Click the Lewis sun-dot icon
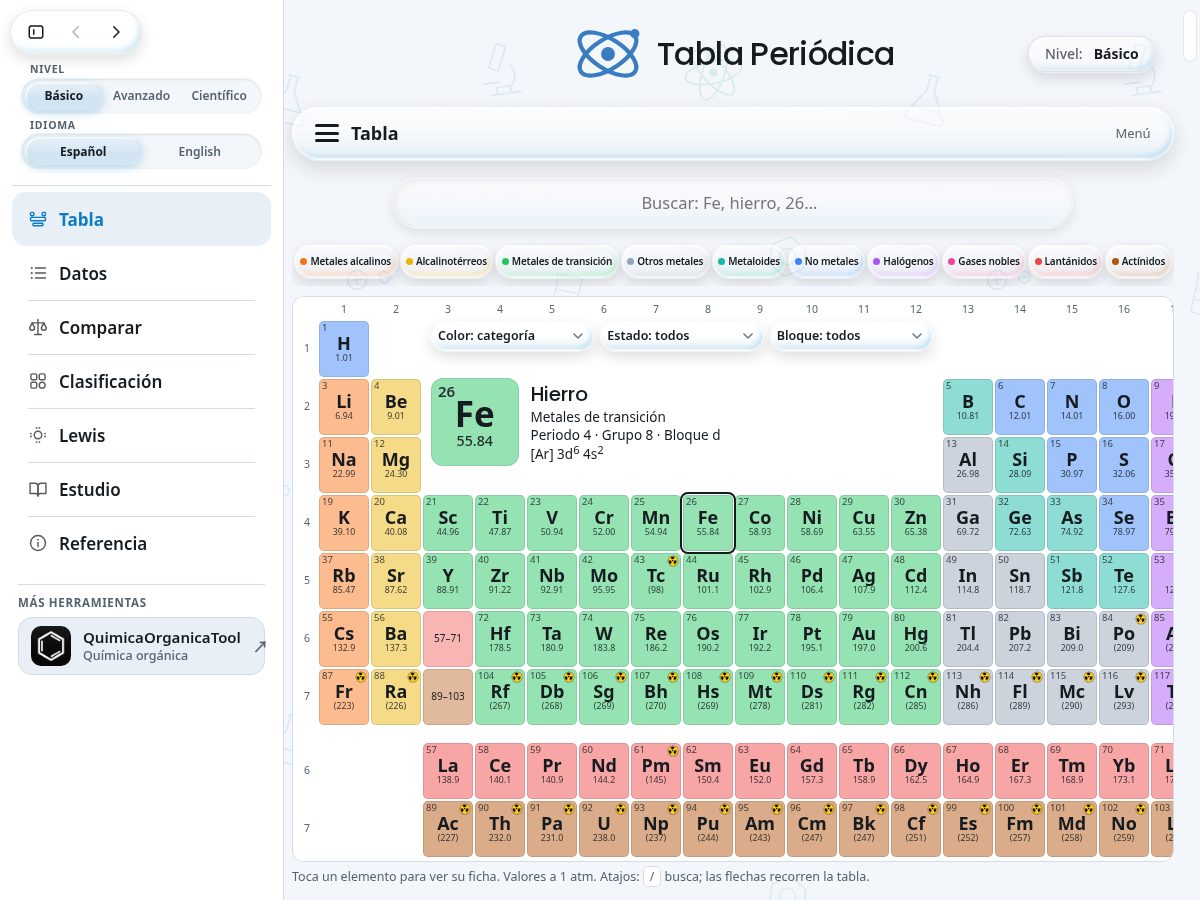The height and width of the screenshot is (900, 1200). 38,435
